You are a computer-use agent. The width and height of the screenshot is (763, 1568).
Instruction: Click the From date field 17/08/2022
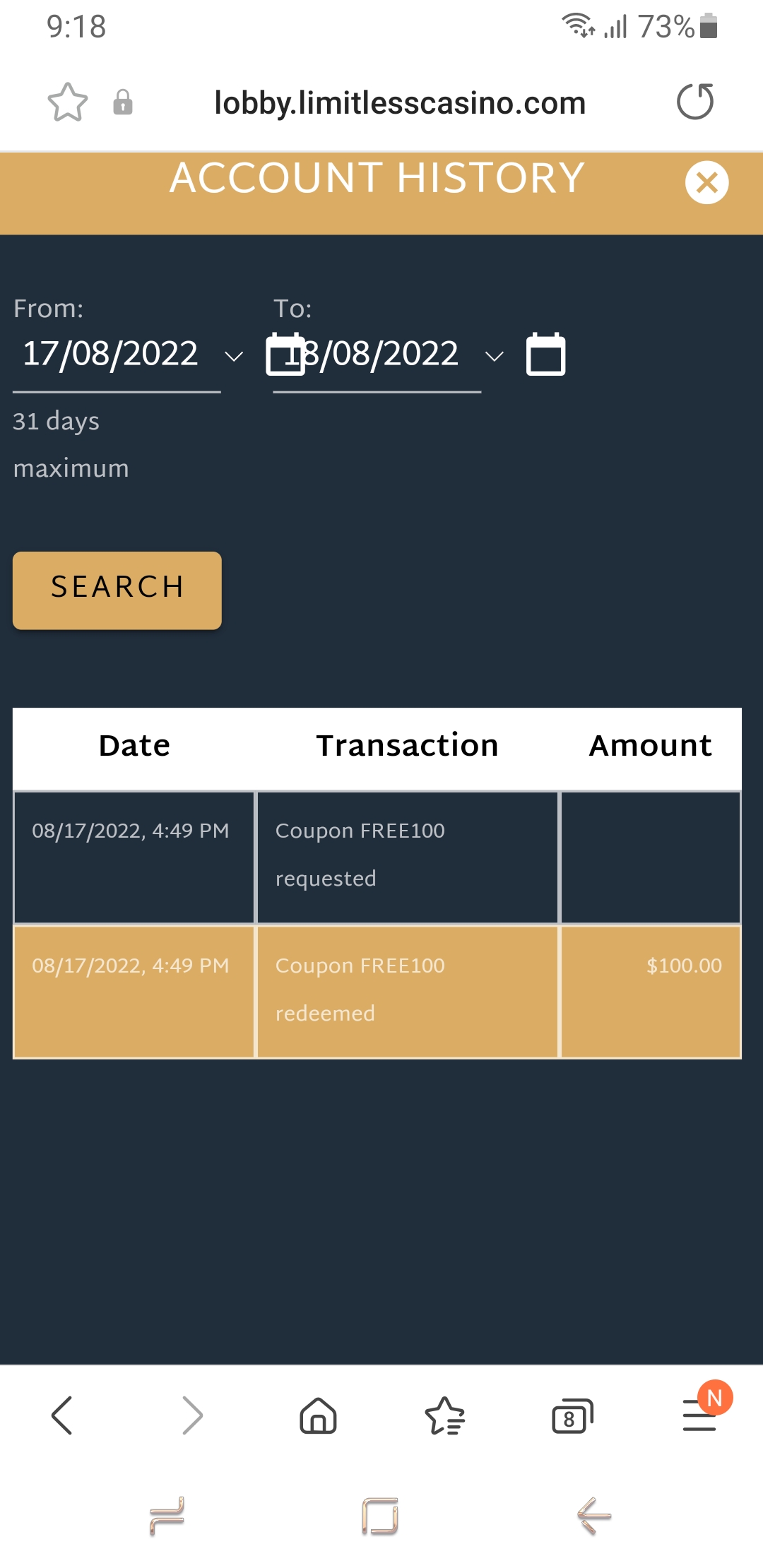point(117,355)
